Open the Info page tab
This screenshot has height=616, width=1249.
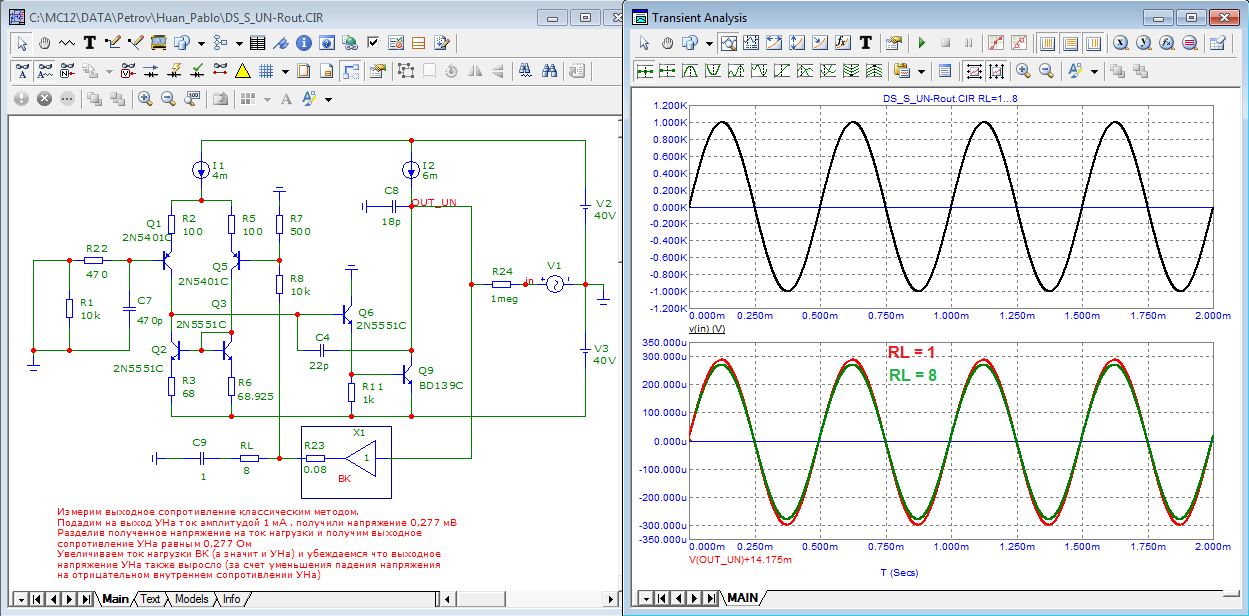231,599
